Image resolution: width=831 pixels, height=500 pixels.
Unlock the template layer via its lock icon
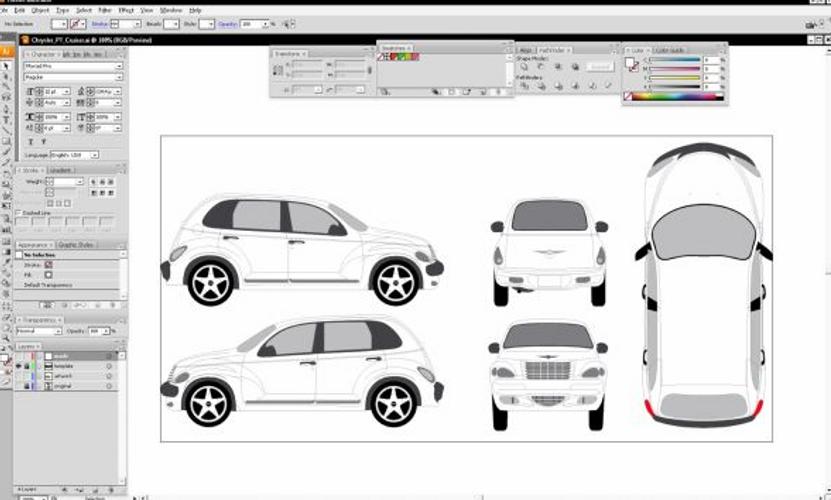[26, 366]
